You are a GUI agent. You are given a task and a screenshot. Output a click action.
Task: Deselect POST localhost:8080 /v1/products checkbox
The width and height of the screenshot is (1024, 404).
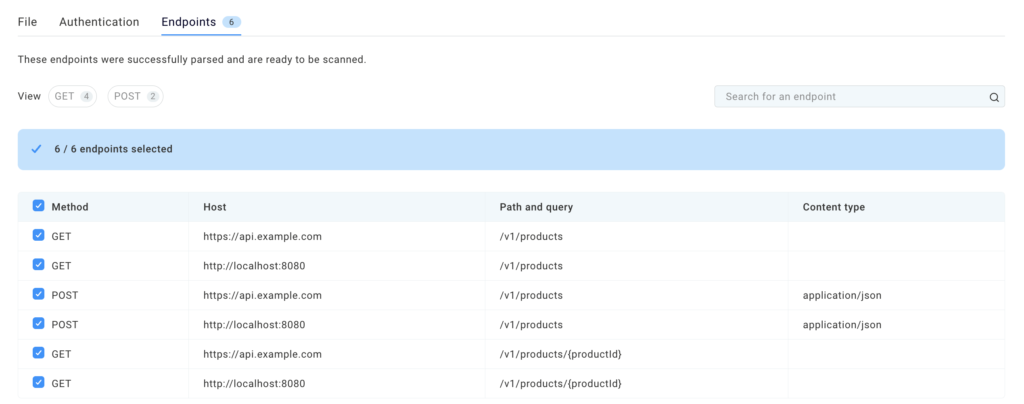tap(38, 324)
